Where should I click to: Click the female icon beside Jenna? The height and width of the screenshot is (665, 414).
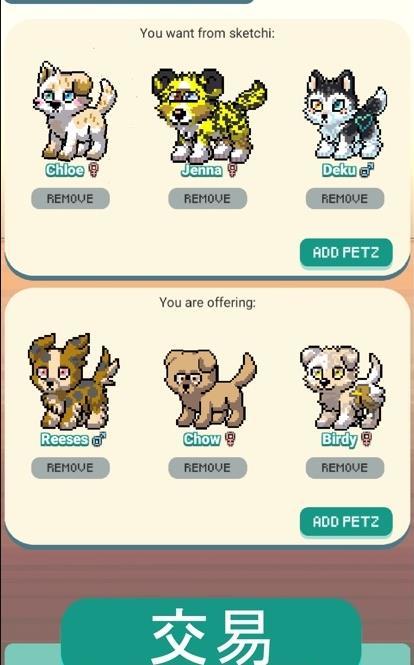232,170
